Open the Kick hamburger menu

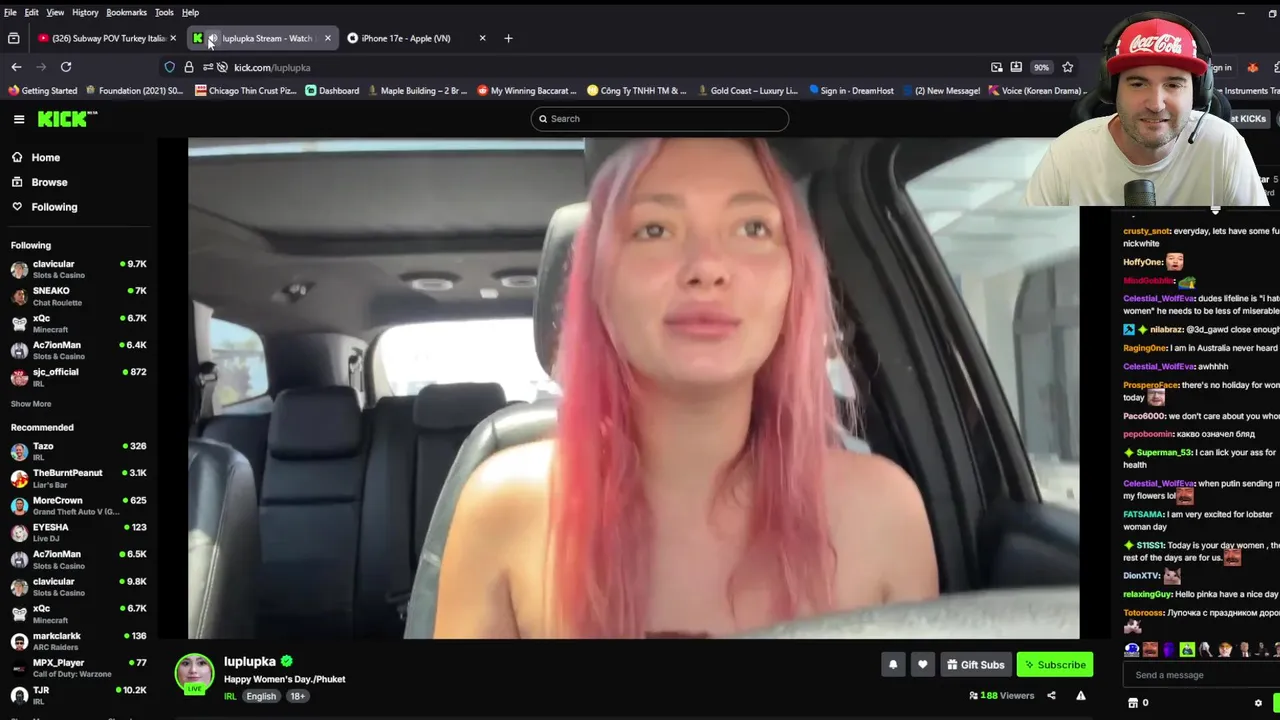click(19, 119)
